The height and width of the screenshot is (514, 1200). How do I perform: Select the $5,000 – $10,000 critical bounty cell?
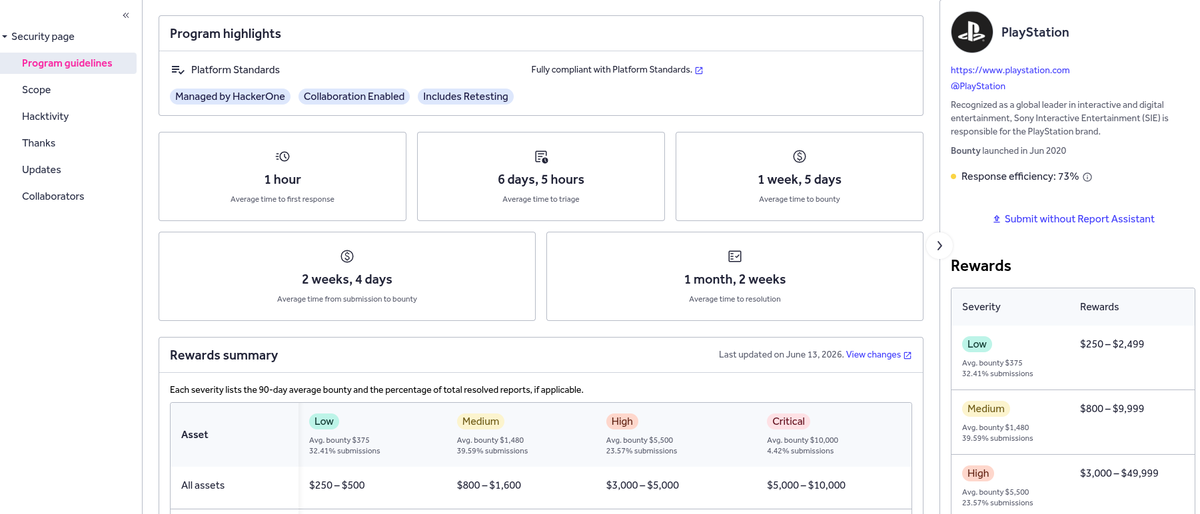pyautogui.click(x=806, y=485)
